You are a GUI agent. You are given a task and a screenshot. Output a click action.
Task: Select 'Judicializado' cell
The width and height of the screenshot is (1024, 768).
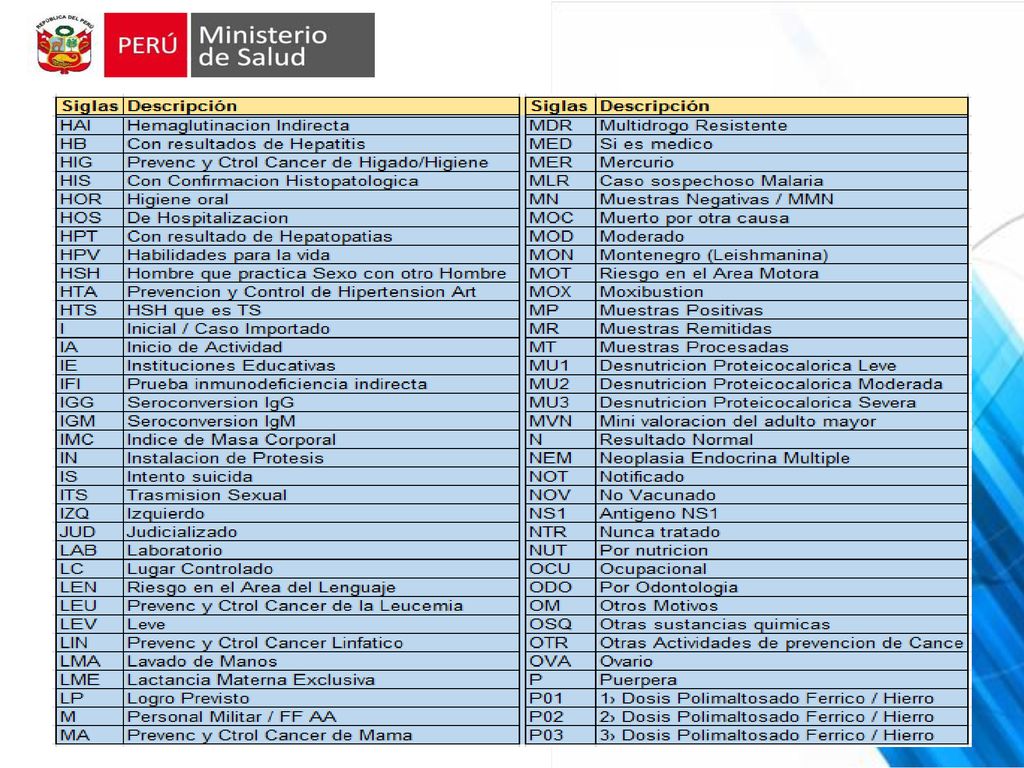click(x=321, y=532)
